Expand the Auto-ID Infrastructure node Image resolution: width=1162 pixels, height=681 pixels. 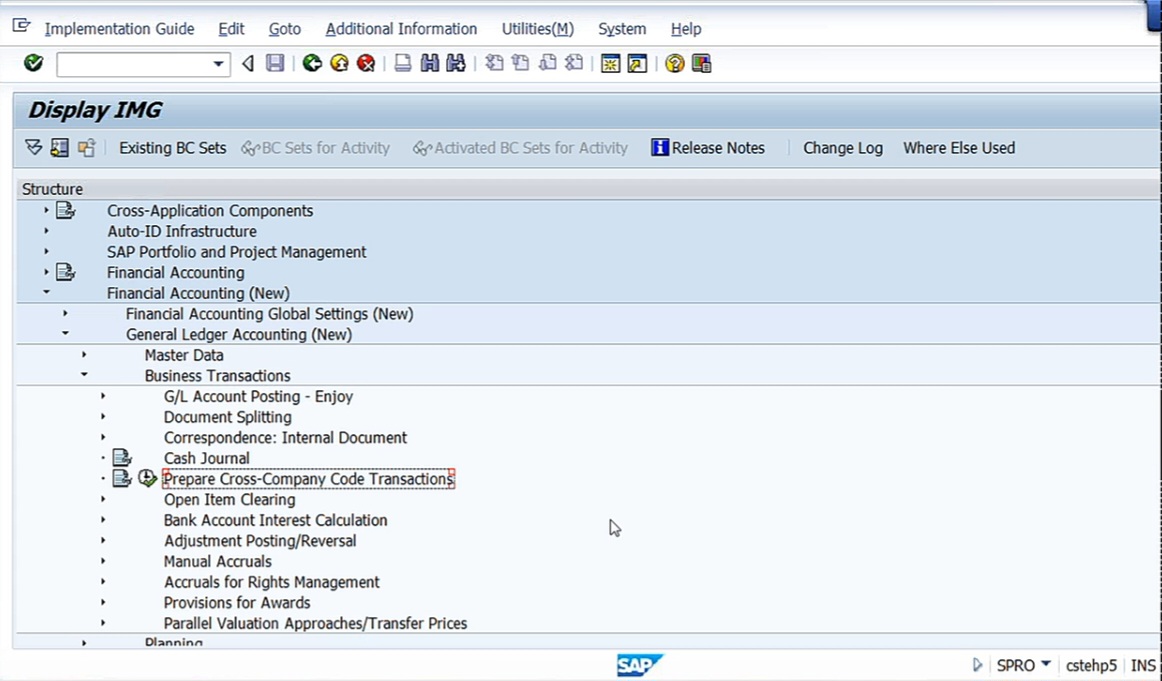click(46, 231)
